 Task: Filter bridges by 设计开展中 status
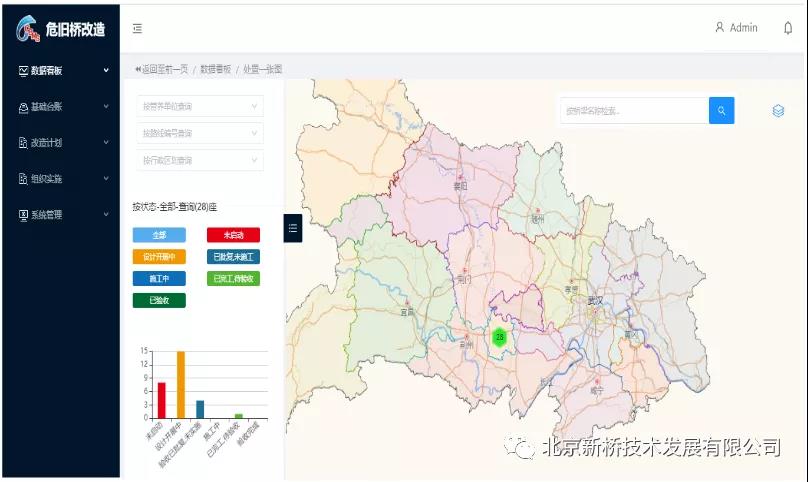click(159, 257)
